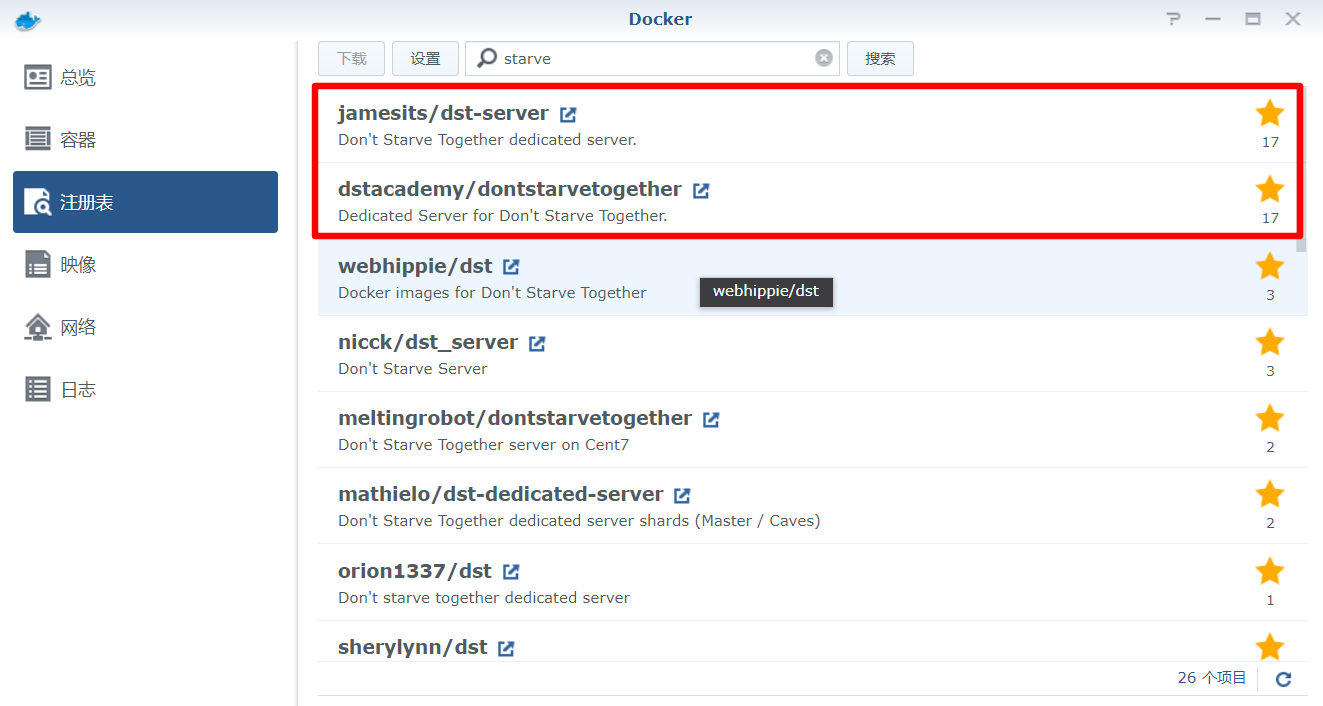Image resolution: width=1323 pixels, height=706 pixels.
Task: Click the magnifier icon in search box
Action: 487,58
